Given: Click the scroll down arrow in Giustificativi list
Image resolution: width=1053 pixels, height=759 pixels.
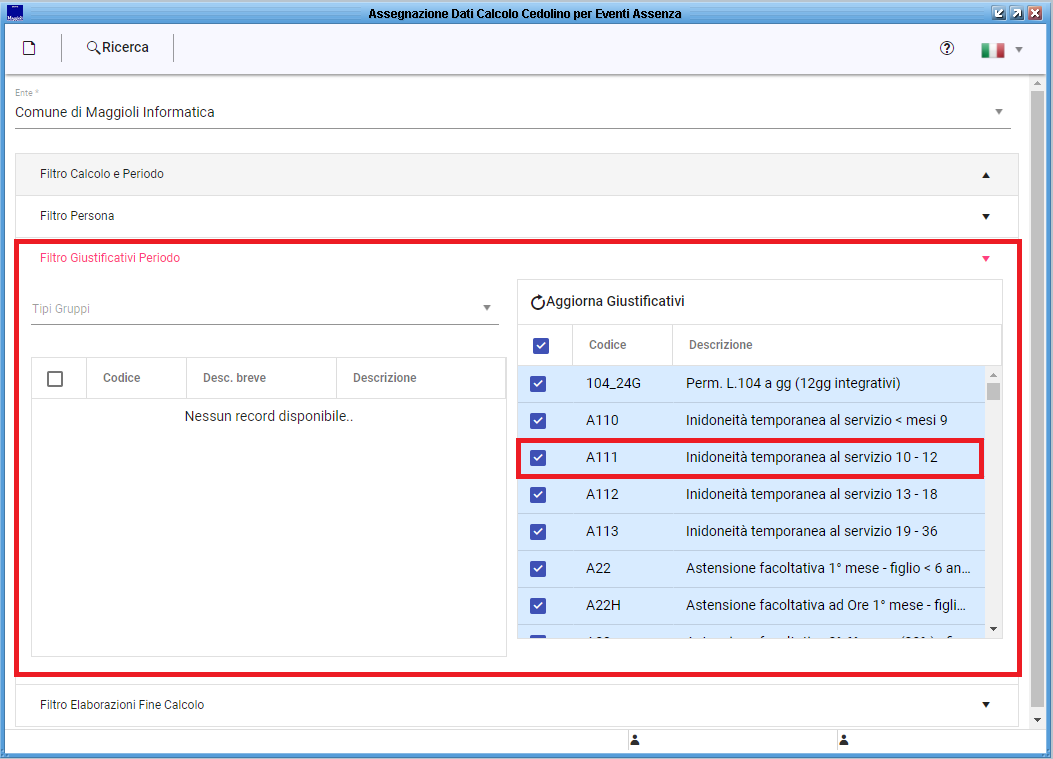Looking at the screenshot, I should click(993, 629).
